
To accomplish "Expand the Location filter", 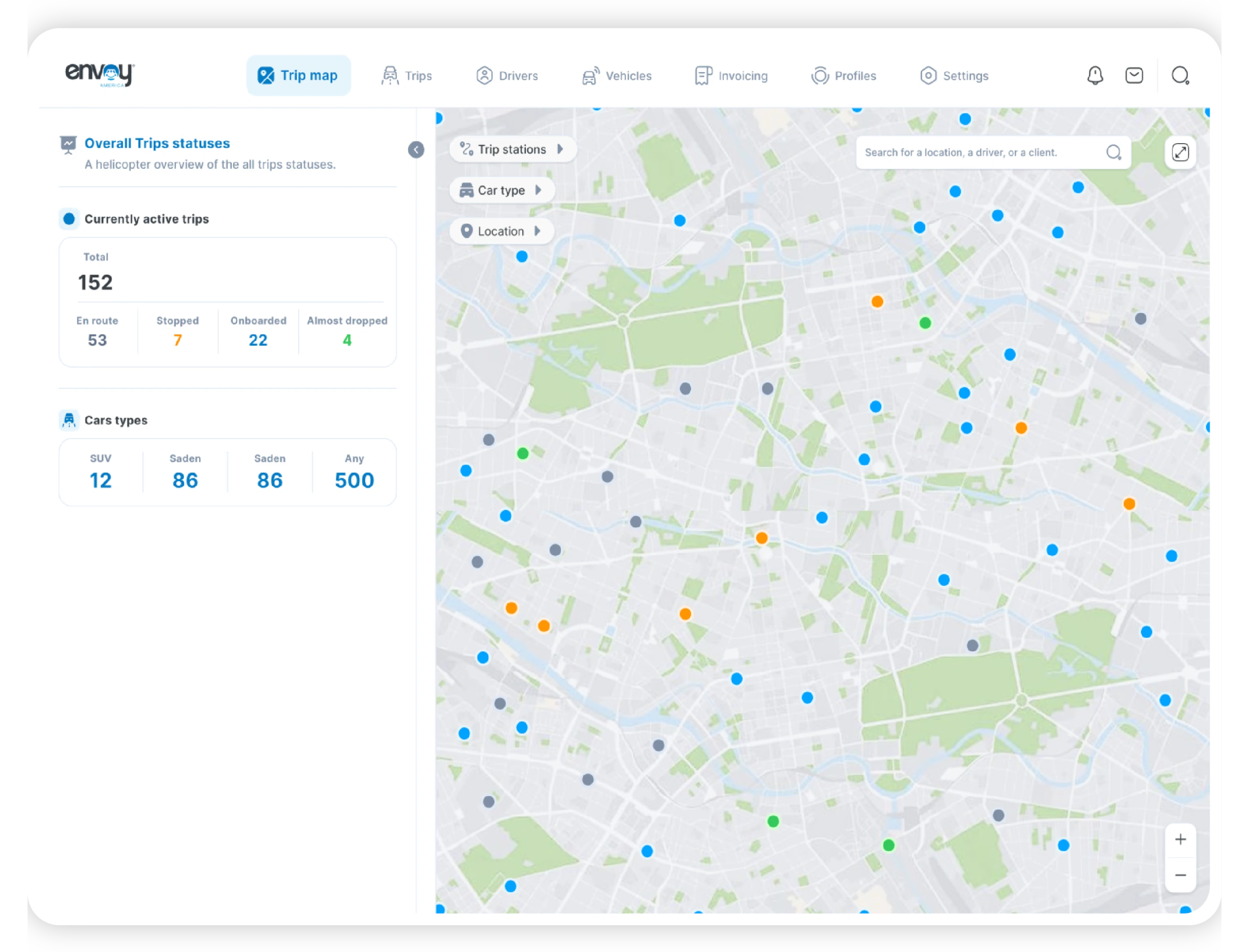I will point(502,231).
